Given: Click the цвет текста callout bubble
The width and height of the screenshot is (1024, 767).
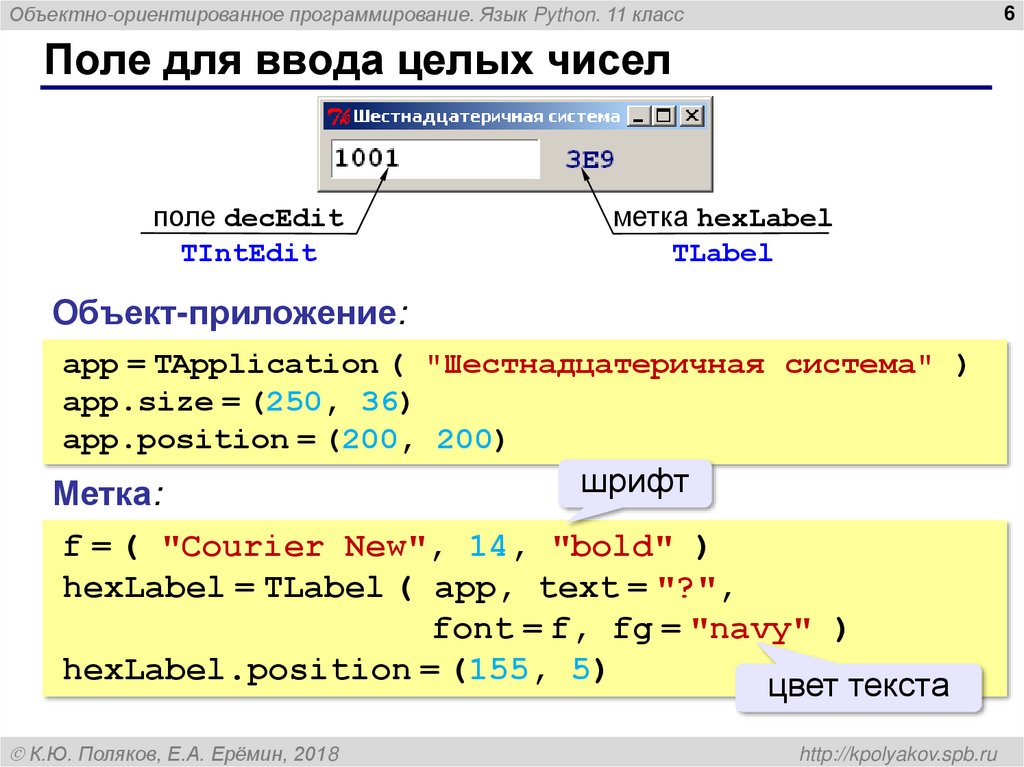Looking at the screenshot, I should (x=858, y=687).
